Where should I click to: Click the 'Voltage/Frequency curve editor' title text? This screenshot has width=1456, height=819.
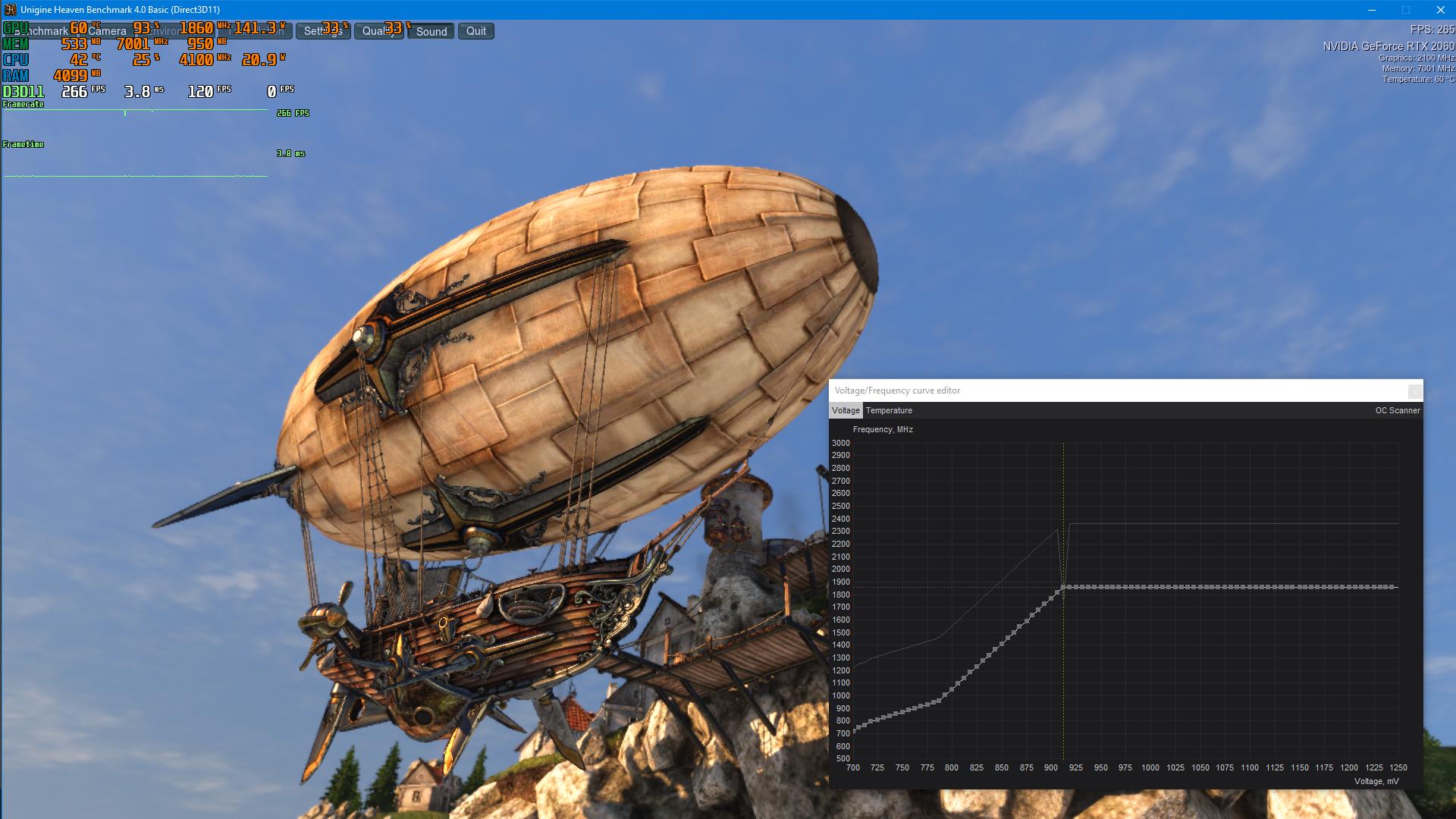point(897,391)
